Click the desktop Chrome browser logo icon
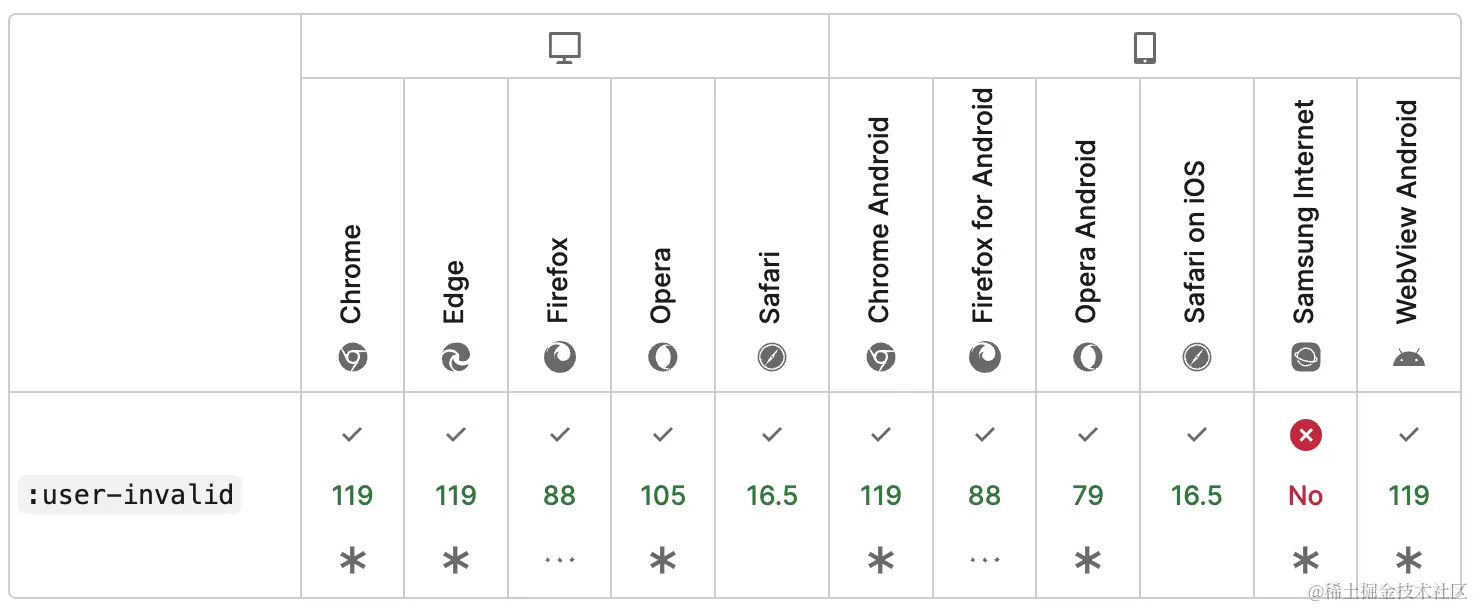The width and height of the screenshot is (1474, 608). [352, 357]
